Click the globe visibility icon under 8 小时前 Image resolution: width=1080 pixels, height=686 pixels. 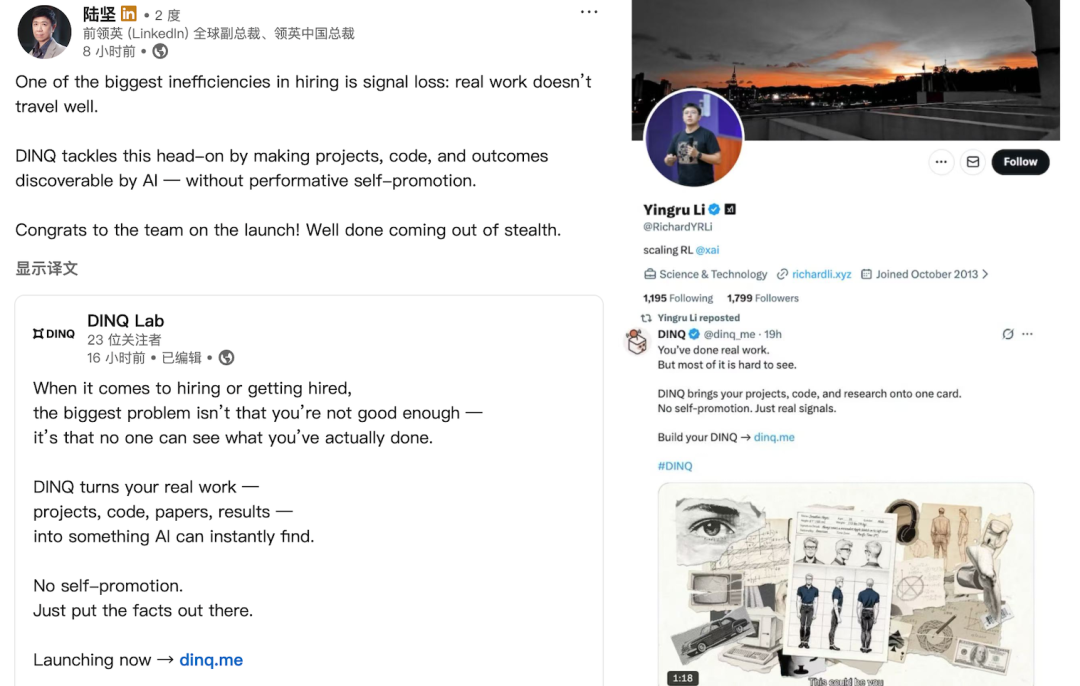pos(160,51)
